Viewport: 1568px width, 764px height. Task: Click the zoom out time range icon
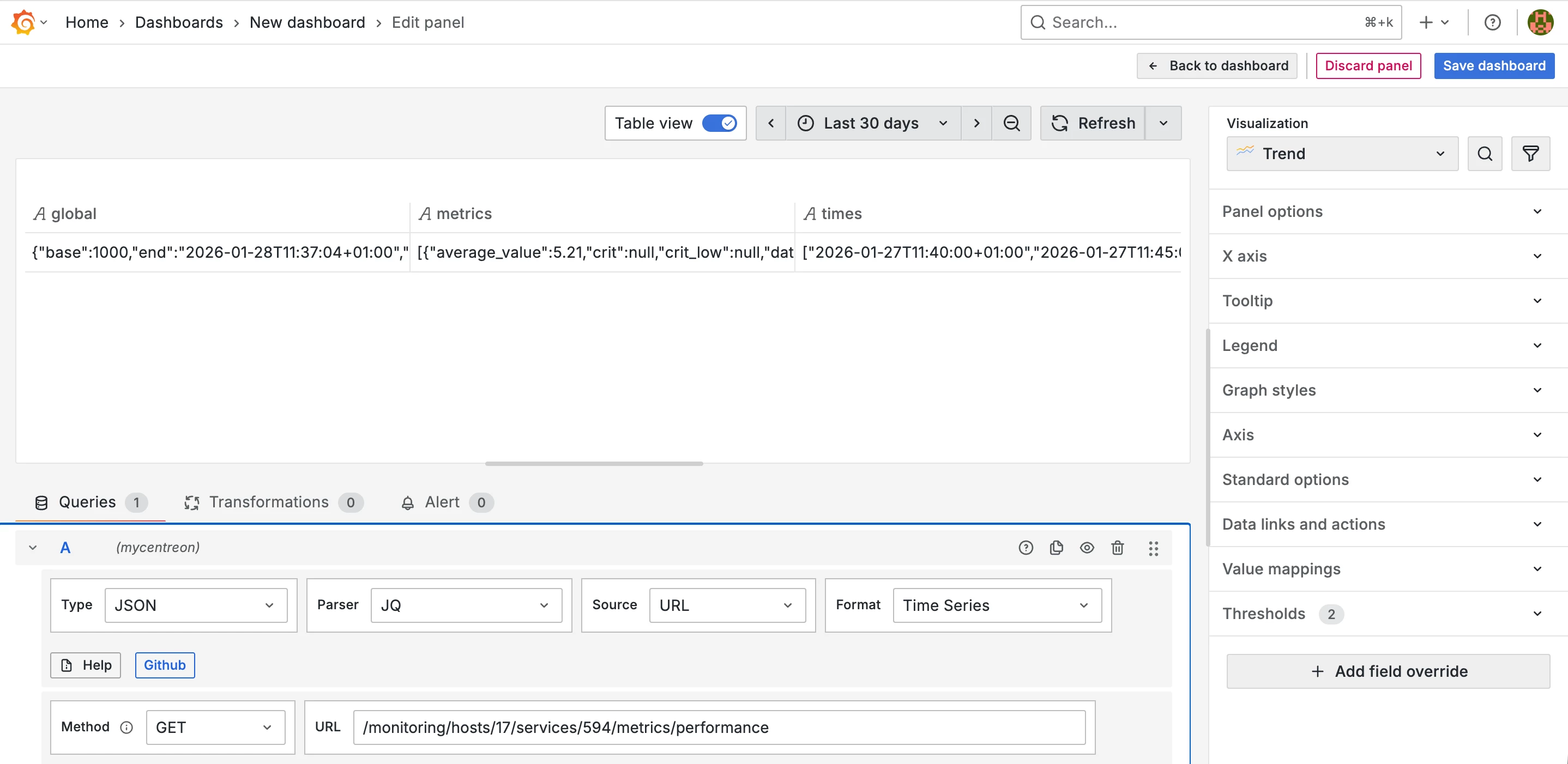click(x=1011, y=124)
